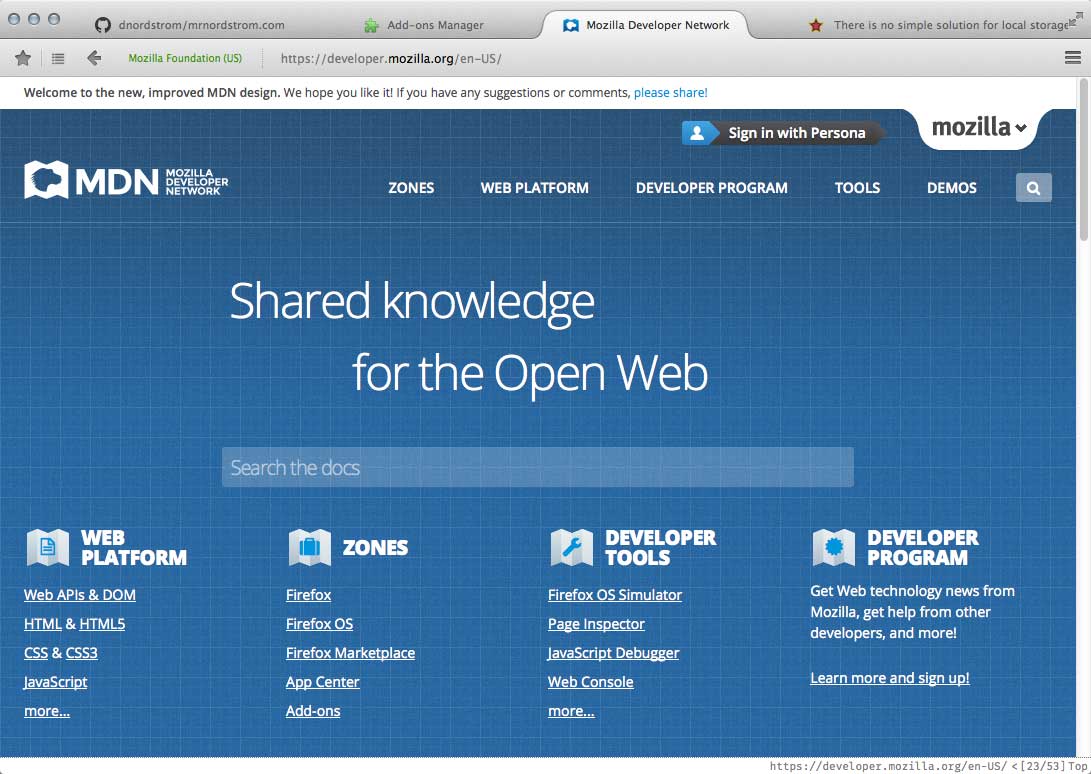The height and width of the screenshot is (774, 1091).
Task: Open the HTML link
Action: pos(42,624)
